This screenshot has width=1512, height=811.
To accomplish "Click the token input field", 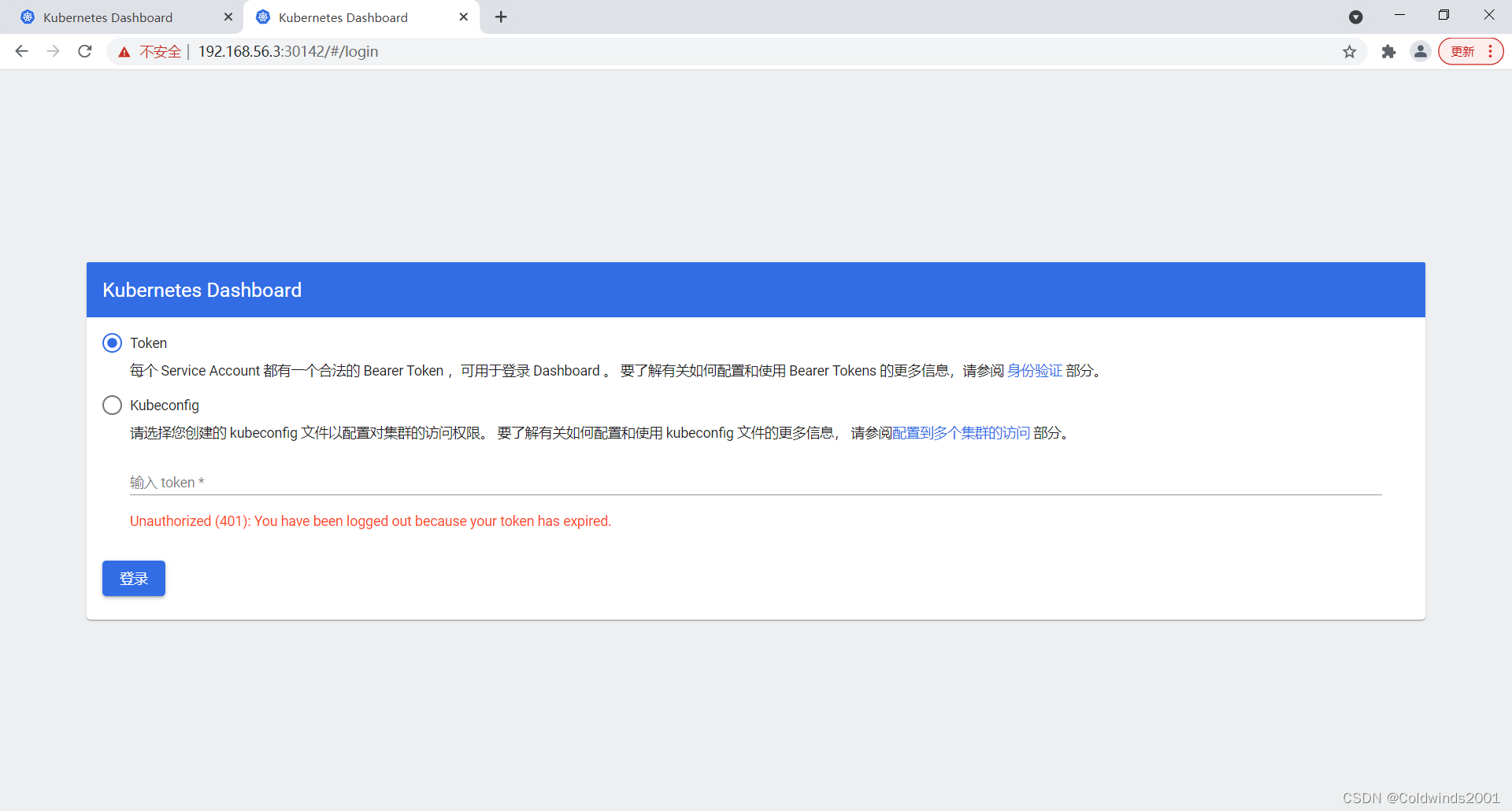I will pyautogui.click(x=755, y=482).
